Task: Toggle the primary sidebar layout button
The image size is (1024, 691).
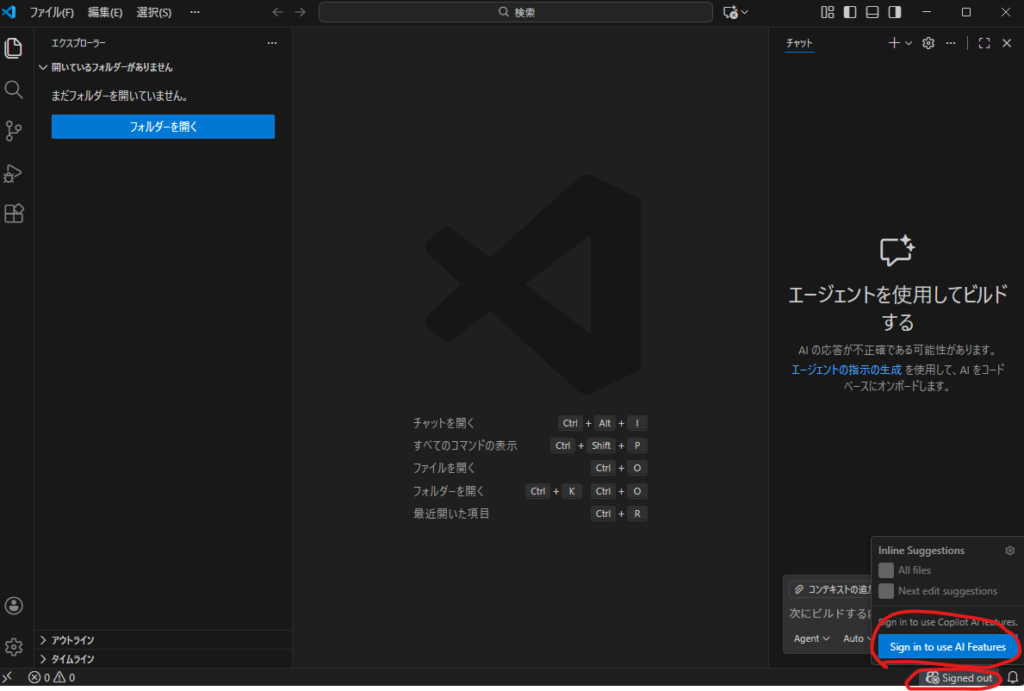Action: tap(850, 12)
